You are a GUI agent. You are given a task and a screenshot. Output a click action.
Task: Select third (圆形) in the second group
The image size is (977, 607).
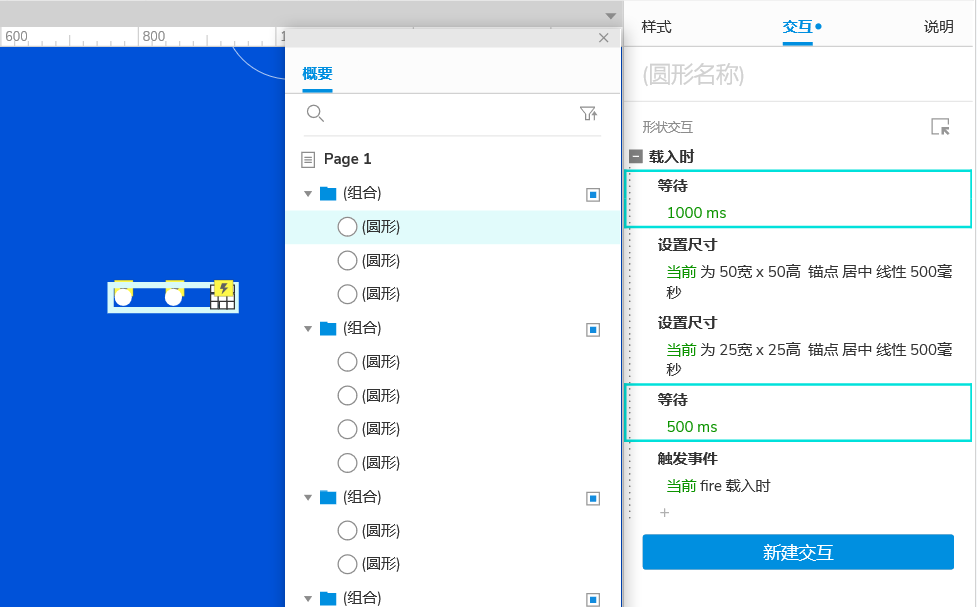pos(453,429)
